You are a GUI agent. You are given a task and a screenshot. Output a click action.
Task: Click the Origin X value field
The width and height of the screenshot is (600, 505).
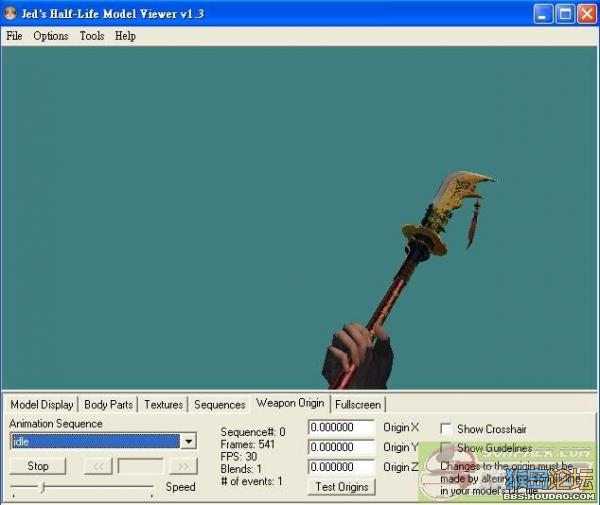(341, 427)
